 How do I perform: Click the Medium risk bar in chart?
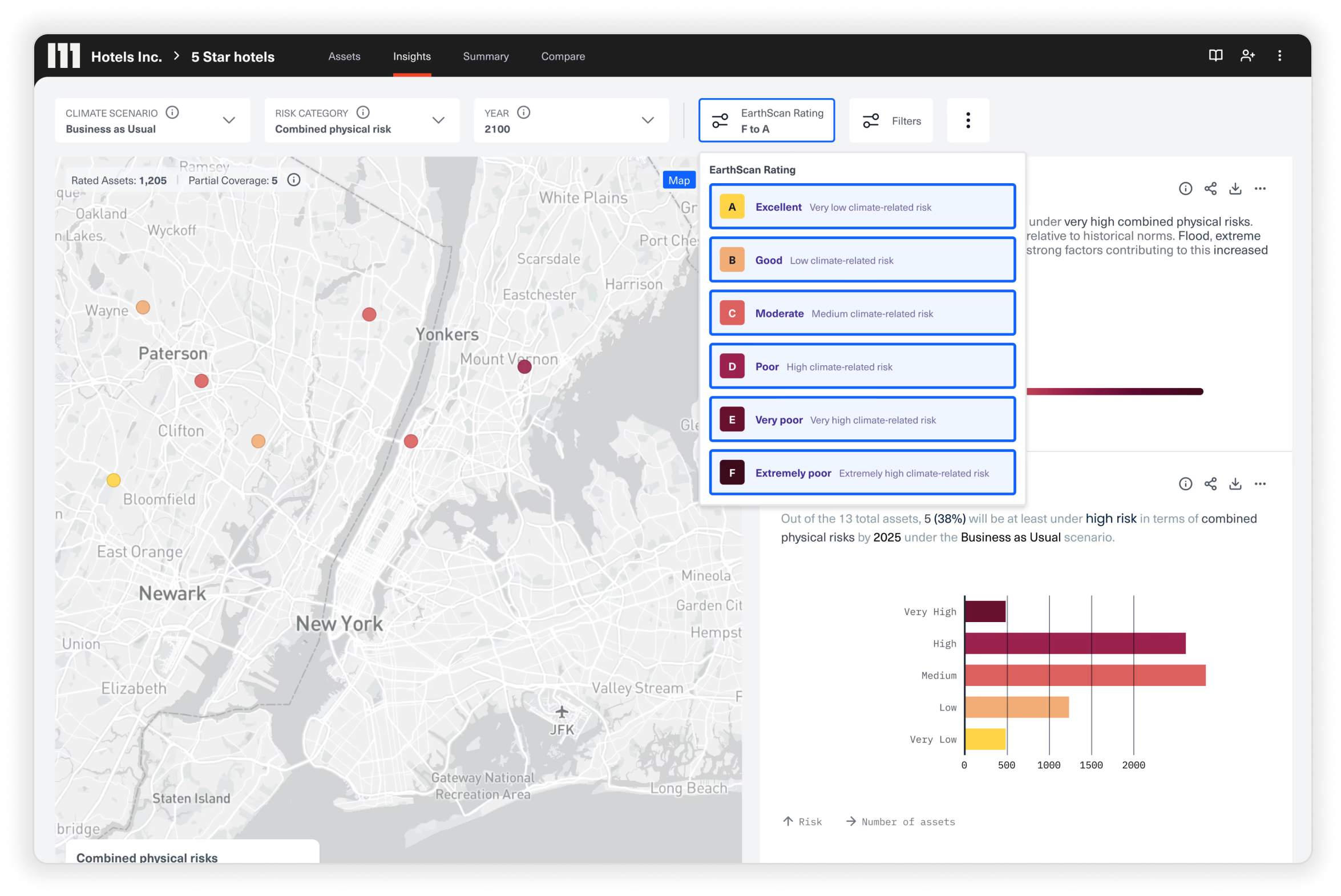(1084, 676)
